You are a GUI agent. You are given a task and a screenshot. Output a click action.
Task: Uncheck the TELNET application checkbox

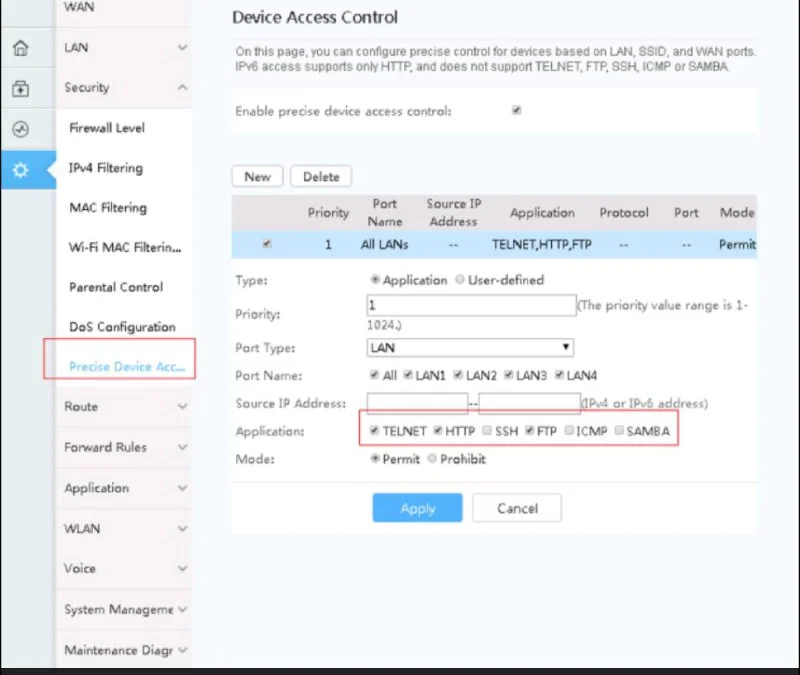[375, 431]
